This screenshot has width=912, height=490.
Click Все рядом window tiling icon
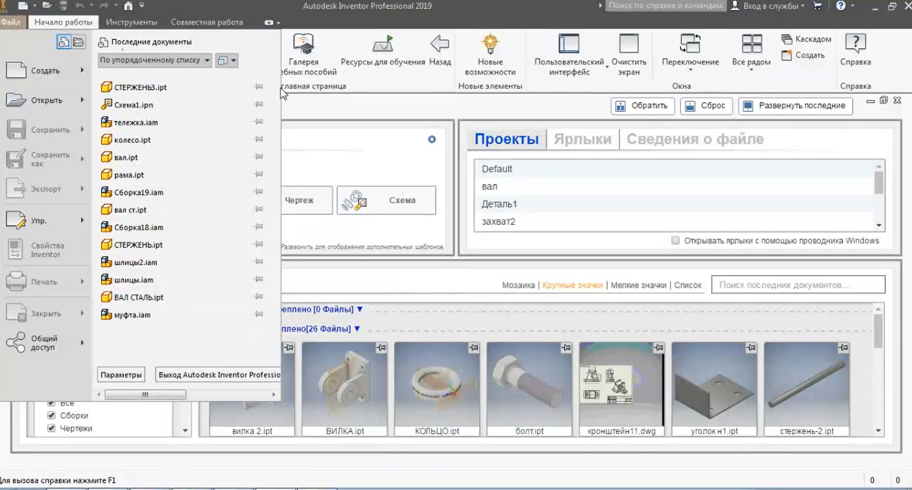(751, 45)
